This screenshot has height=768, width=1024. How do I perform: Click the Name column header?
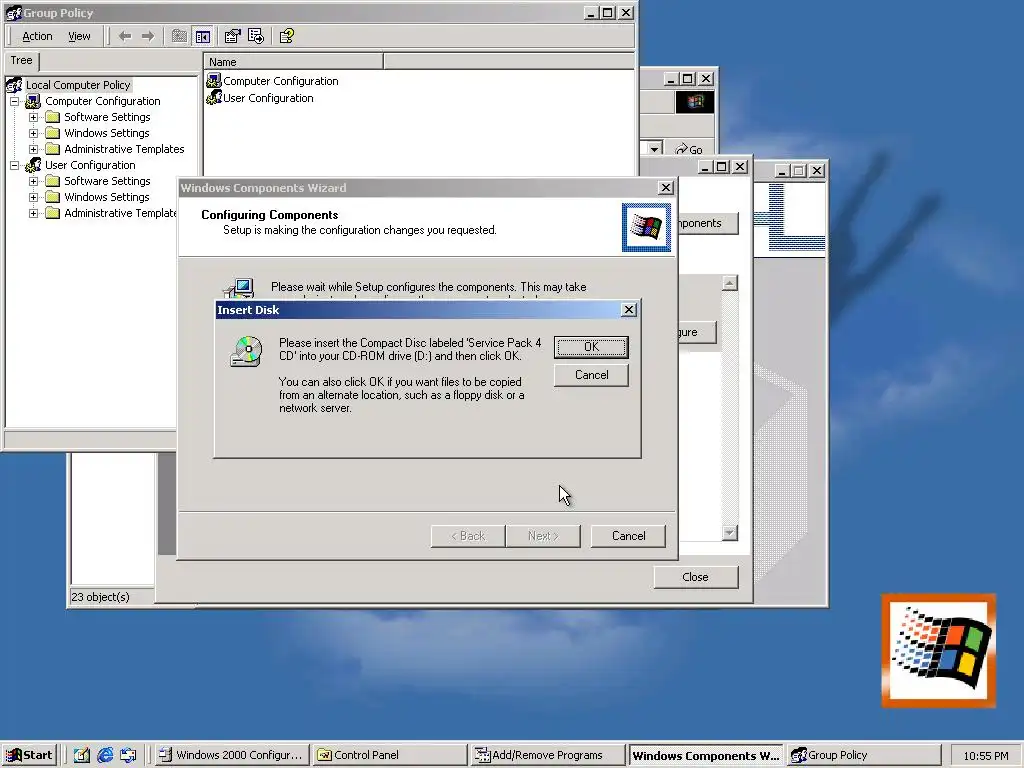pyautogui.click(x=293, y=62)
